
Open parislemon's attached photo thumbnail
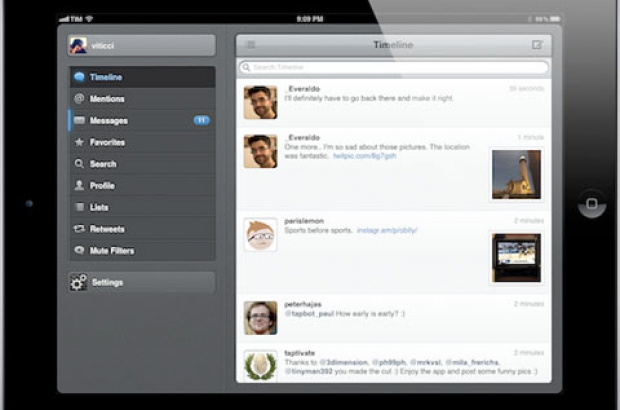pos(516,258)
